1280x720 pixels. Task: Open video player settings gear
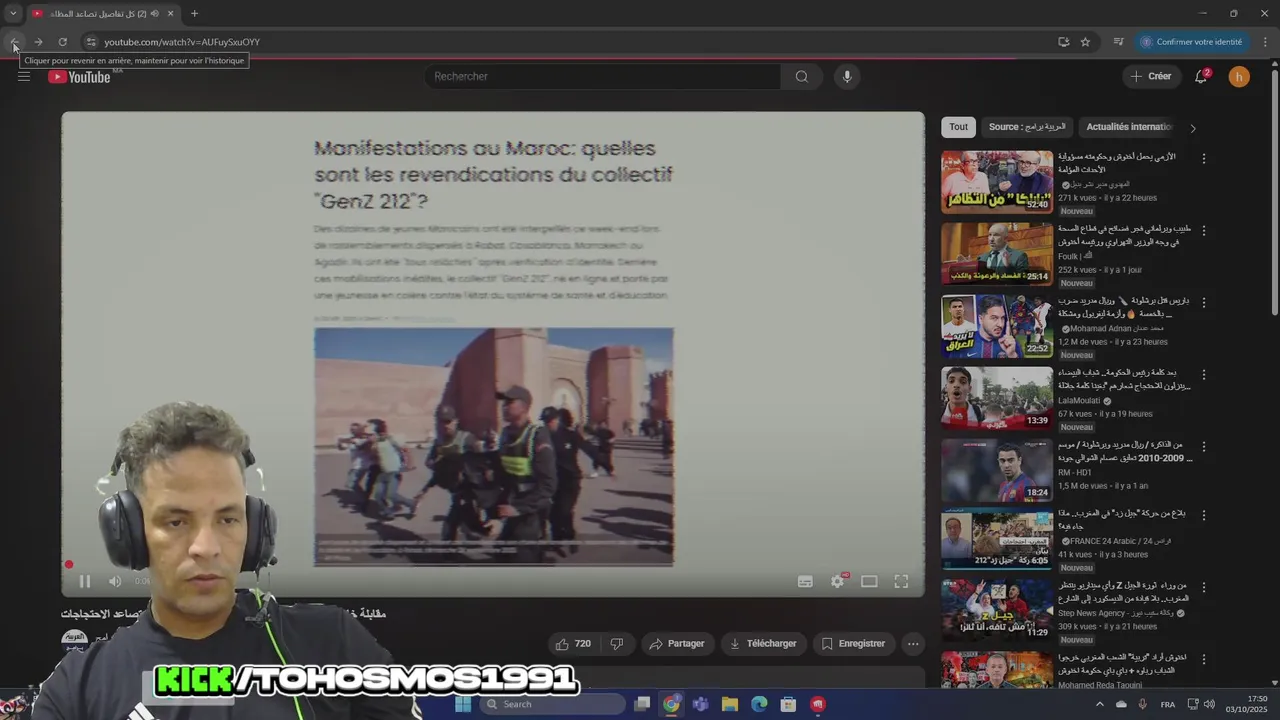click(x=838, y=581)
